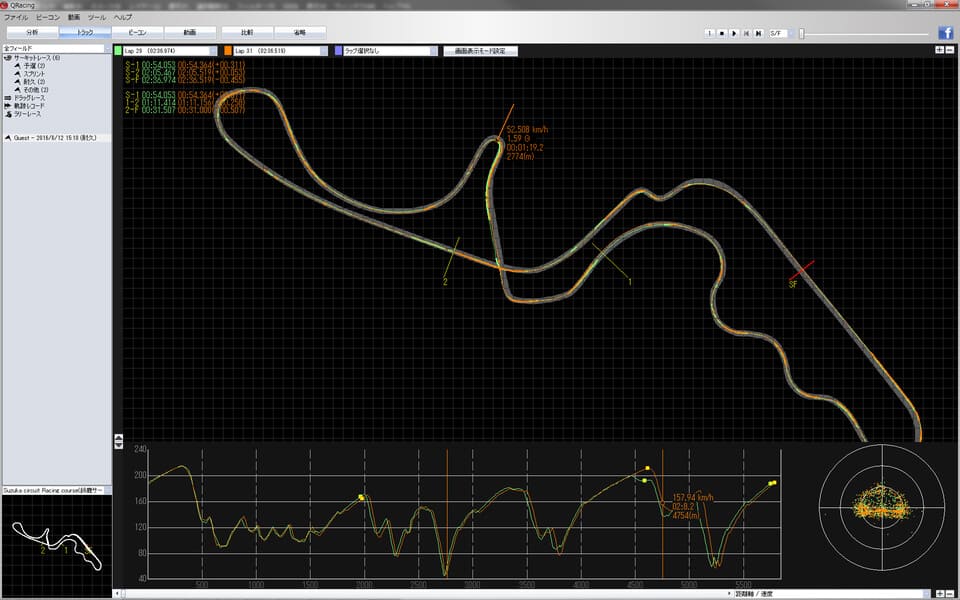The width and height of the screenshot is (960, 600).
Task: Open the 全フィールド field dropdown
Action: click(56, 48)
